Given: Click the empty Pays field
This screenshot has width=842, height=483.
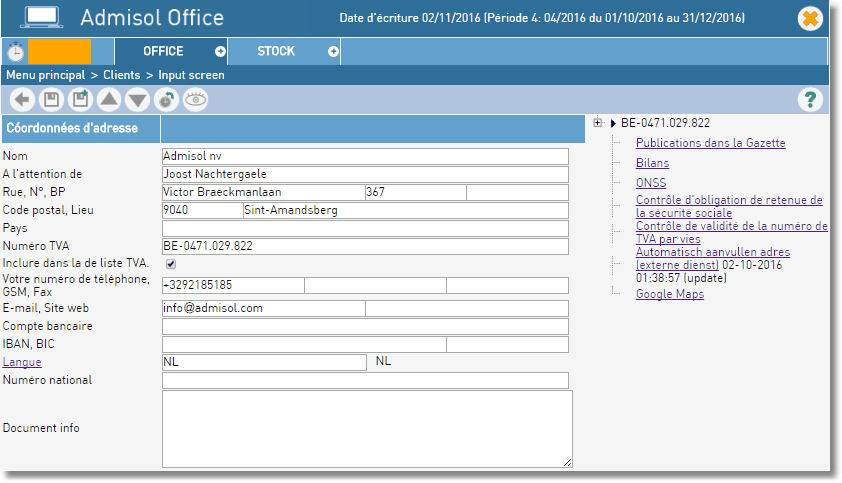Looking at the screenshot, I should coord(365,228).
